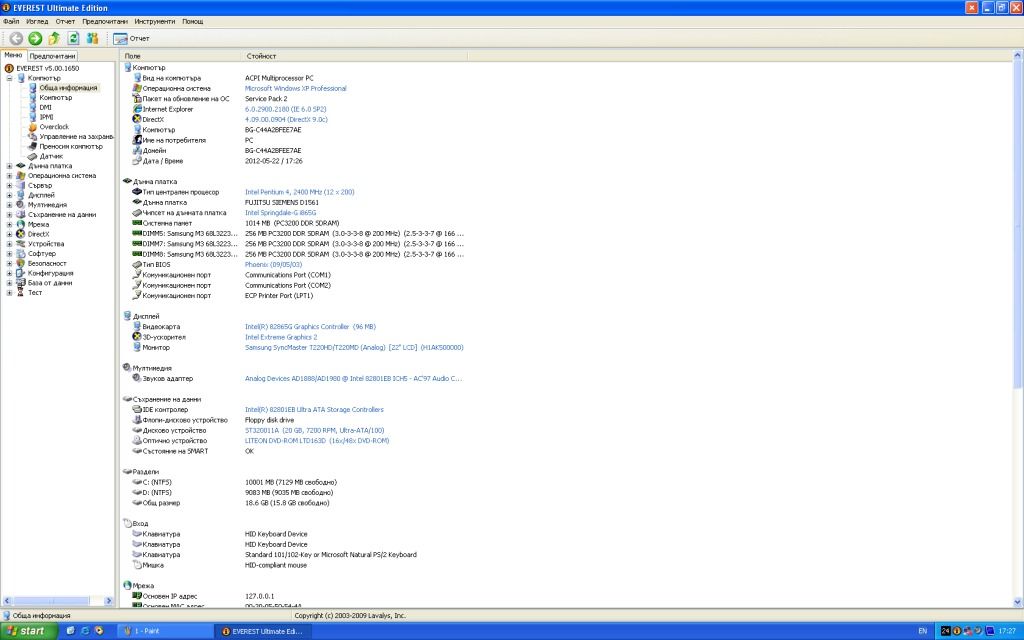Click the Софтуер tree icon
Screen dimensions: 1024x640
pos(21,253)
